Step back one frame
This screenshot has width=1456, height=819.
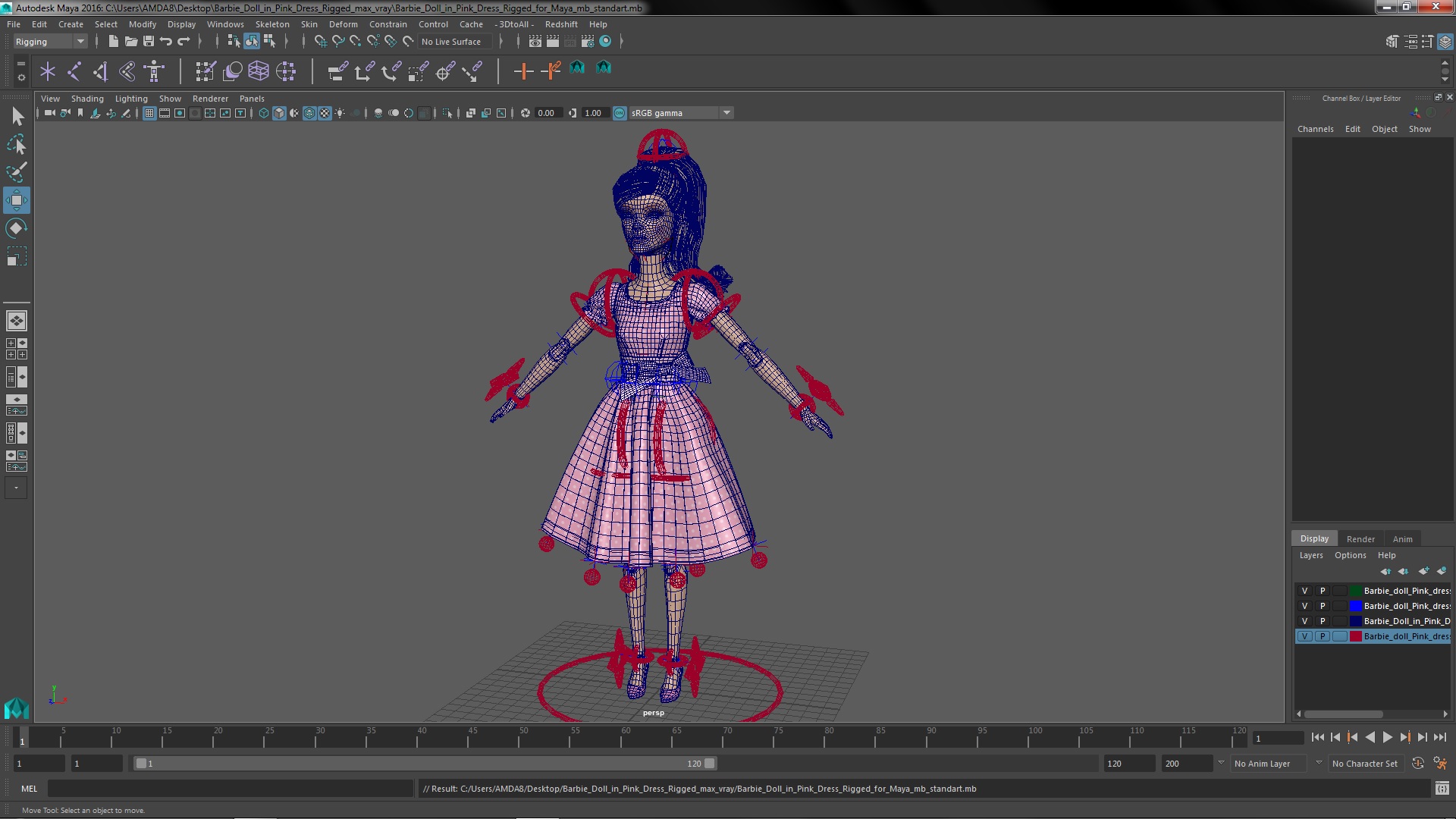coord(1335,737)
